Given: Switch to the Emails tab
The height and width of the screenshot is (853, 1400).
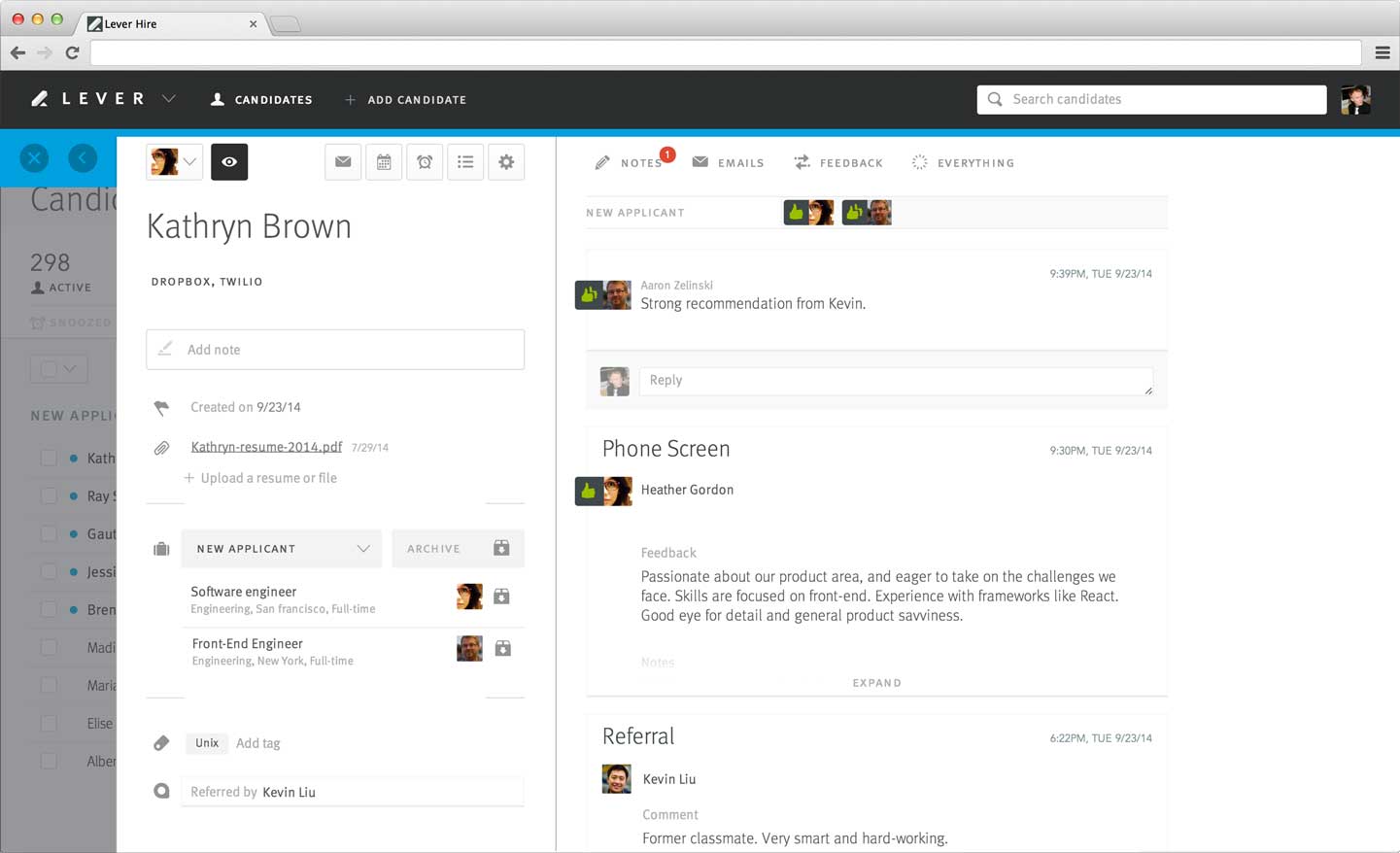Looking at the screenshot, I should pos(728,163).
